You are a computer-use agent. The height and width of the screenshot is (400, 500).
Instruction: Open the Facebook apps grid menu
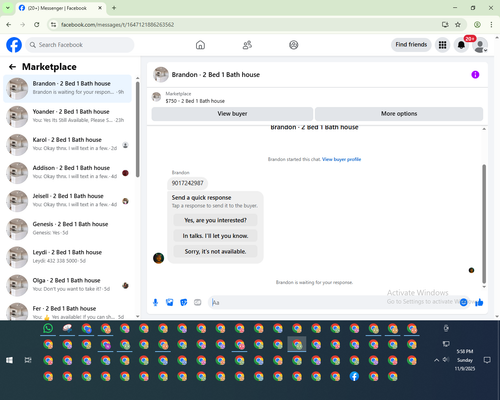click(x=442, y=45)
